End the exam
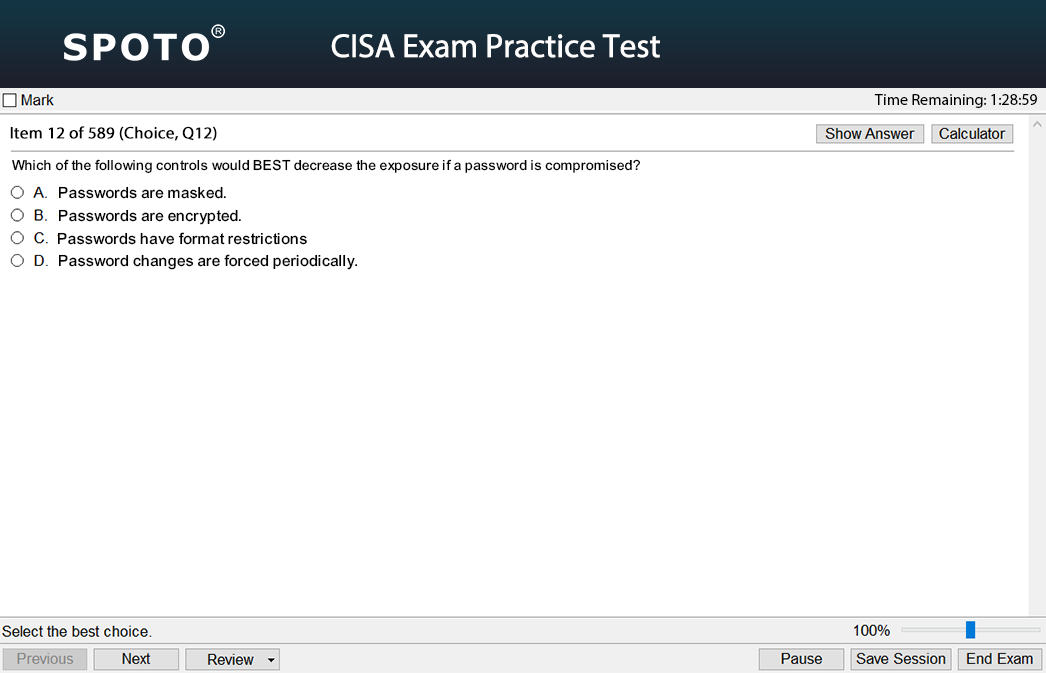This screenshot has height=673, width=1046. [x=999, y=659]
